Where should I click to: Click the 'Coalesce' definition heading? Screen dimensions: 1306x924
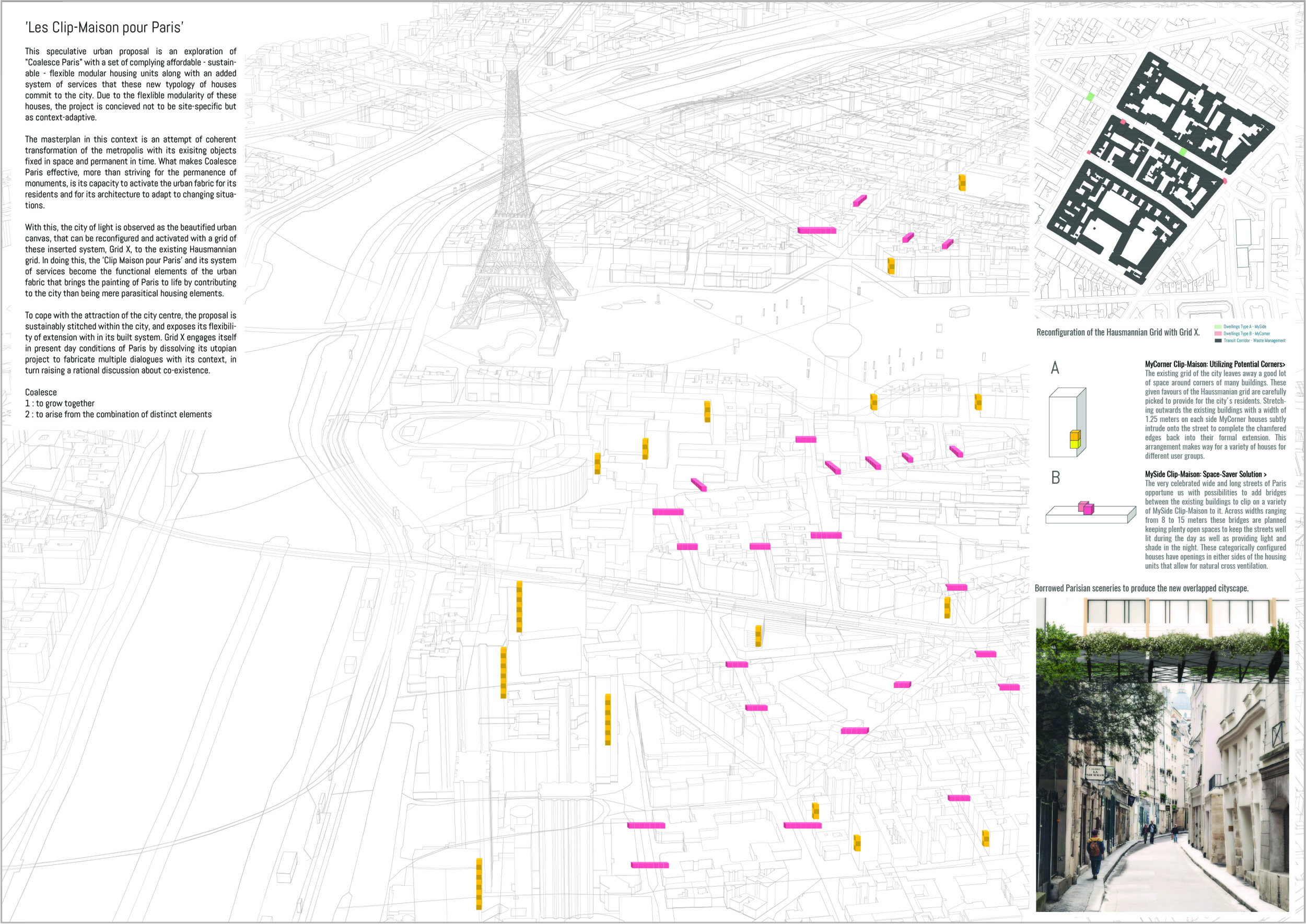41,392
